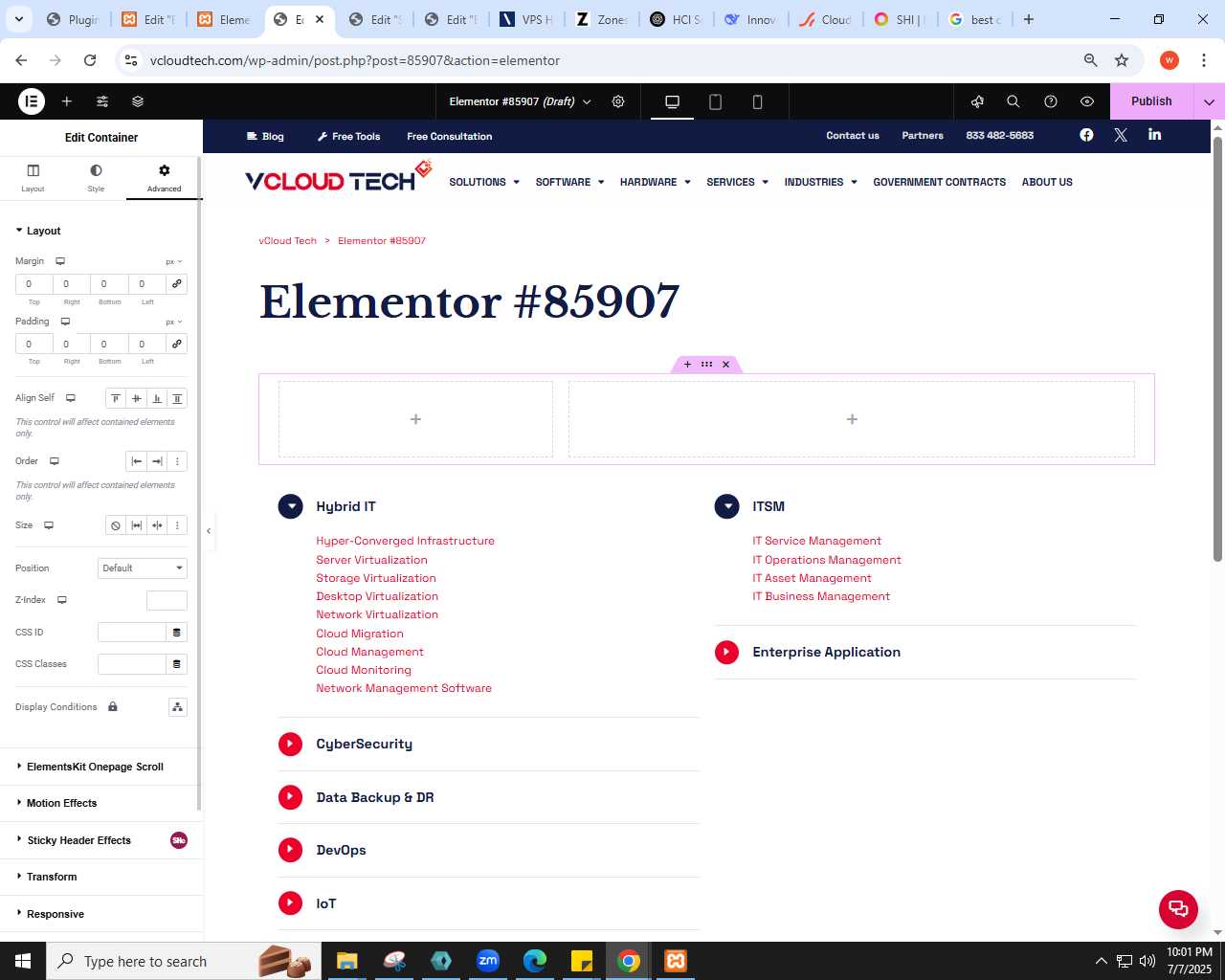The height and width of the screenshot is (980, 1225).
Task: Set Order to end
Action: [157, 461]
